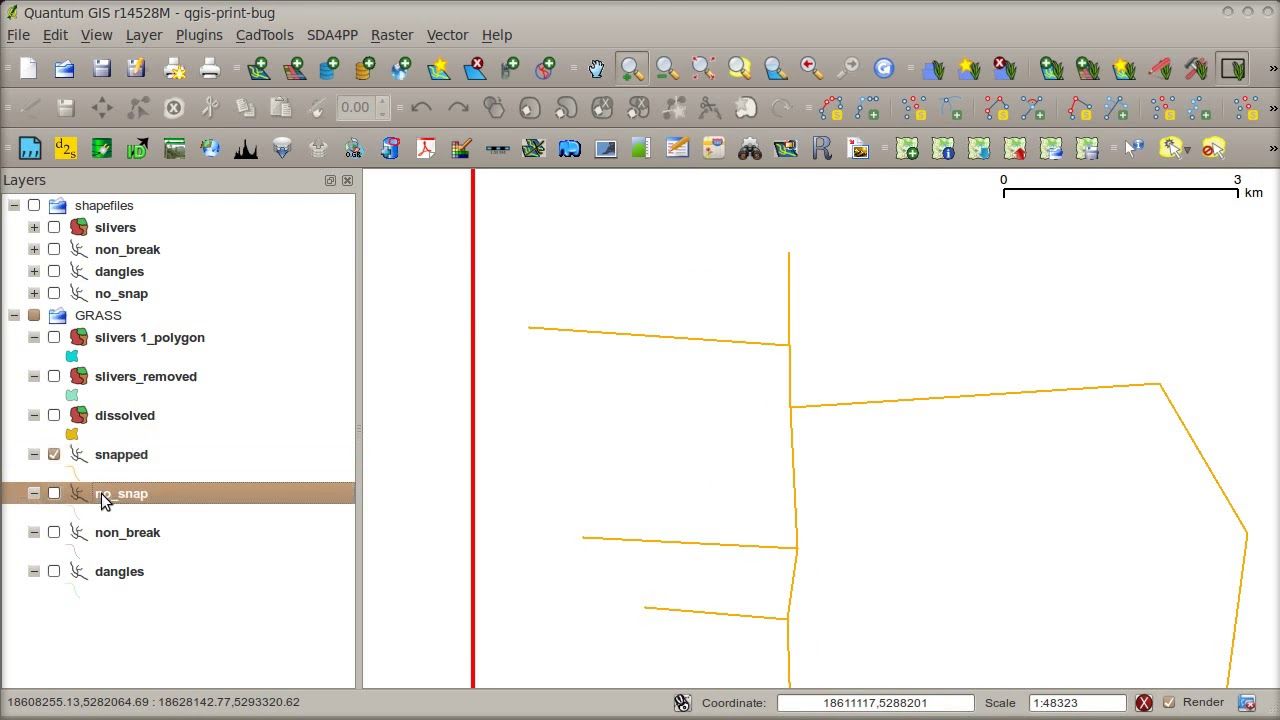Image resolution: width=1280 pixels, height=720 pixels.
Task: Click the Python Console R icon
Action: 823,148
